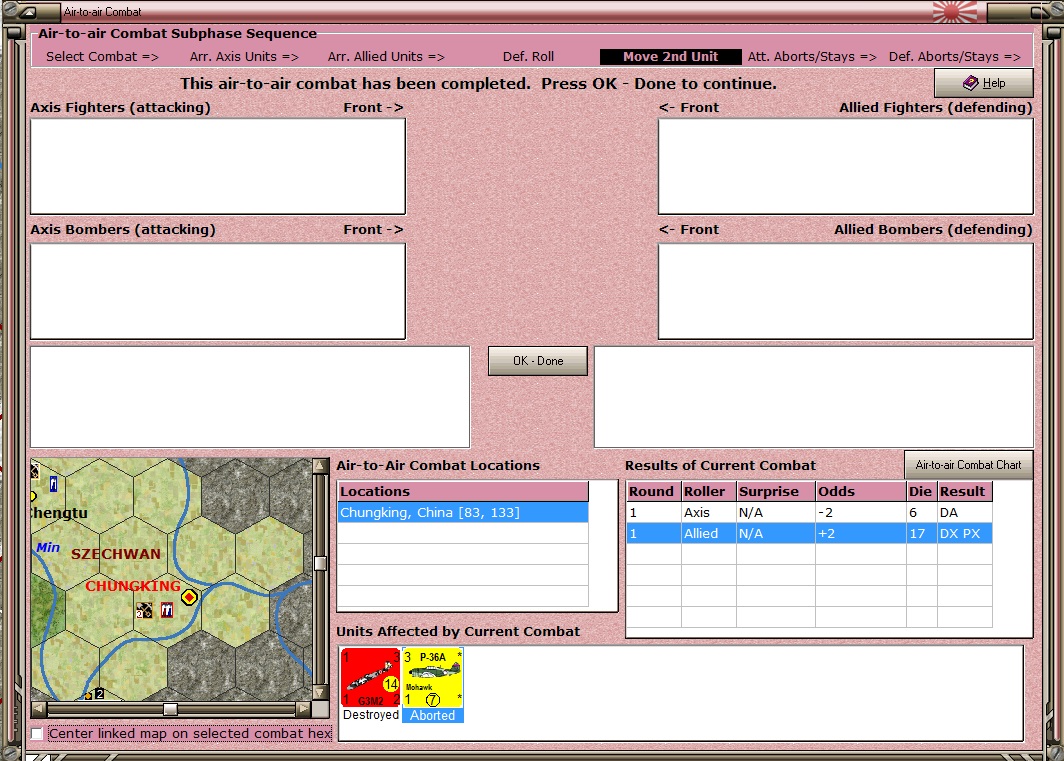This screenshot has width=1064, height=761.
Task: Click the Select Combat subphase step
Action: (102, 57)
